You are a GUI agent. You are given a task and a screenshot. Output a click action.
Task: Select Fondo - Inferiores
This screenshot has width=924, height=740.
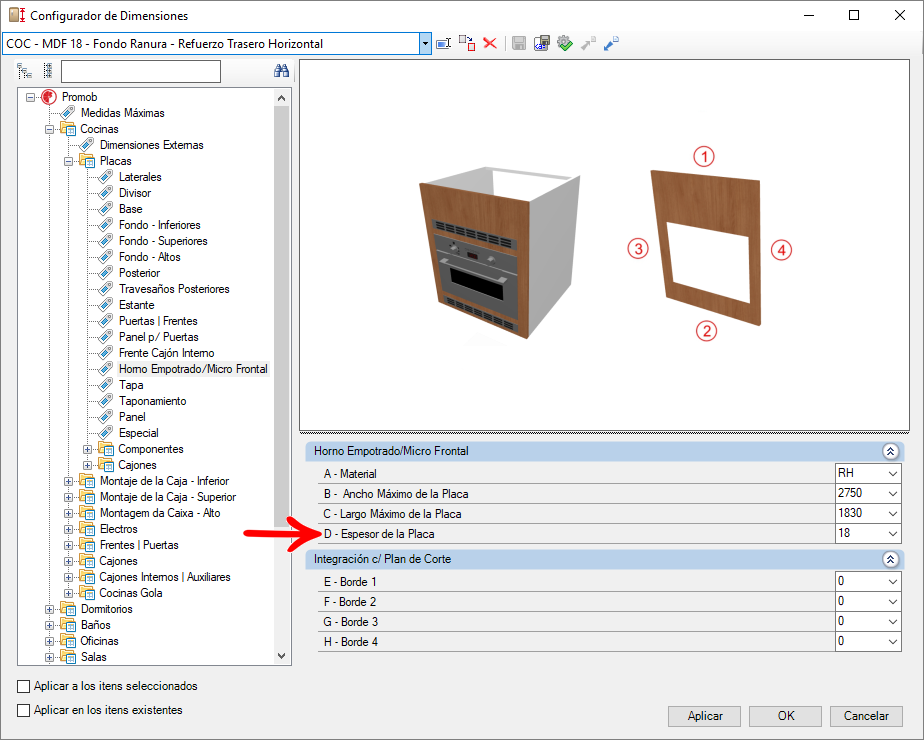tap(160, 224)
